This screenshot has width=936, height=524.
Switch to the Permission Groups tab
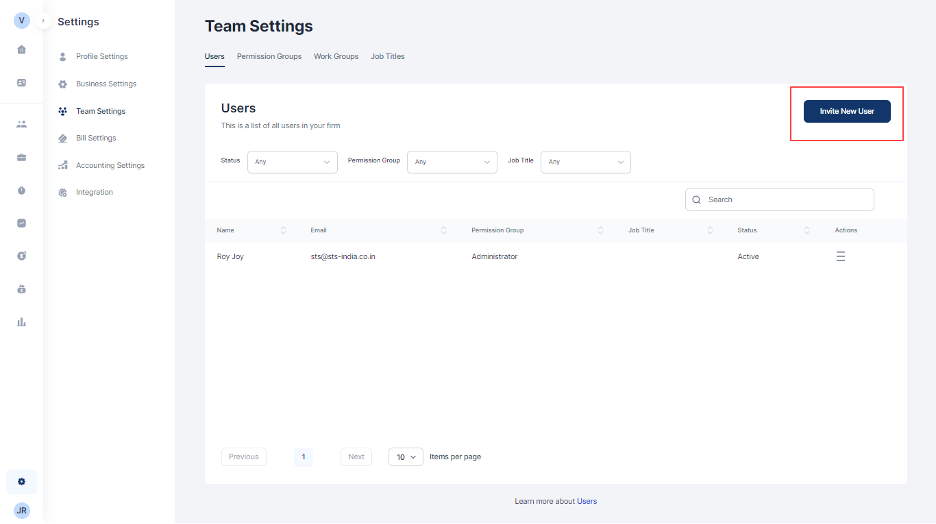pyautogui.click(x=269, y=56)
